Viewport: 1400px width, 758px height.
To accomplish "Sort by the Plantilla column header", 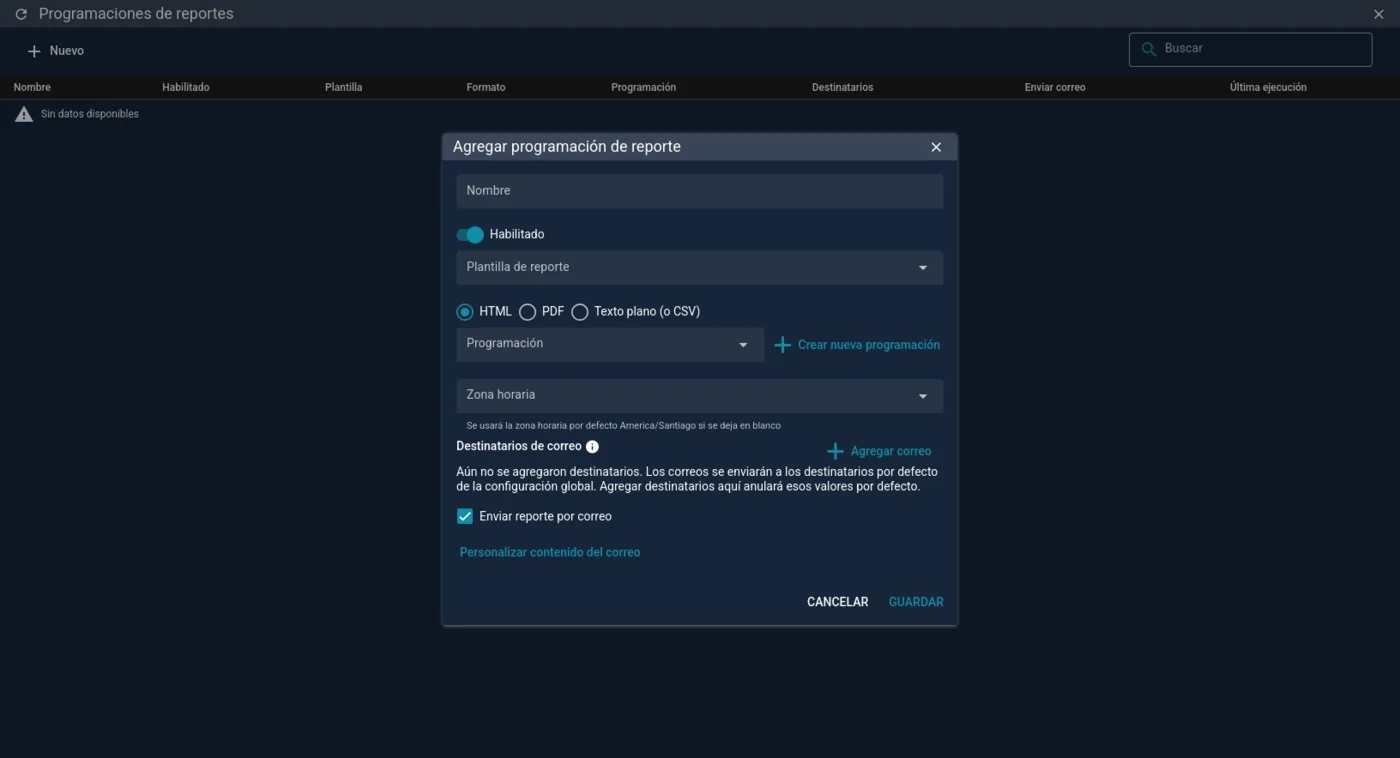I will pos(343,88).
